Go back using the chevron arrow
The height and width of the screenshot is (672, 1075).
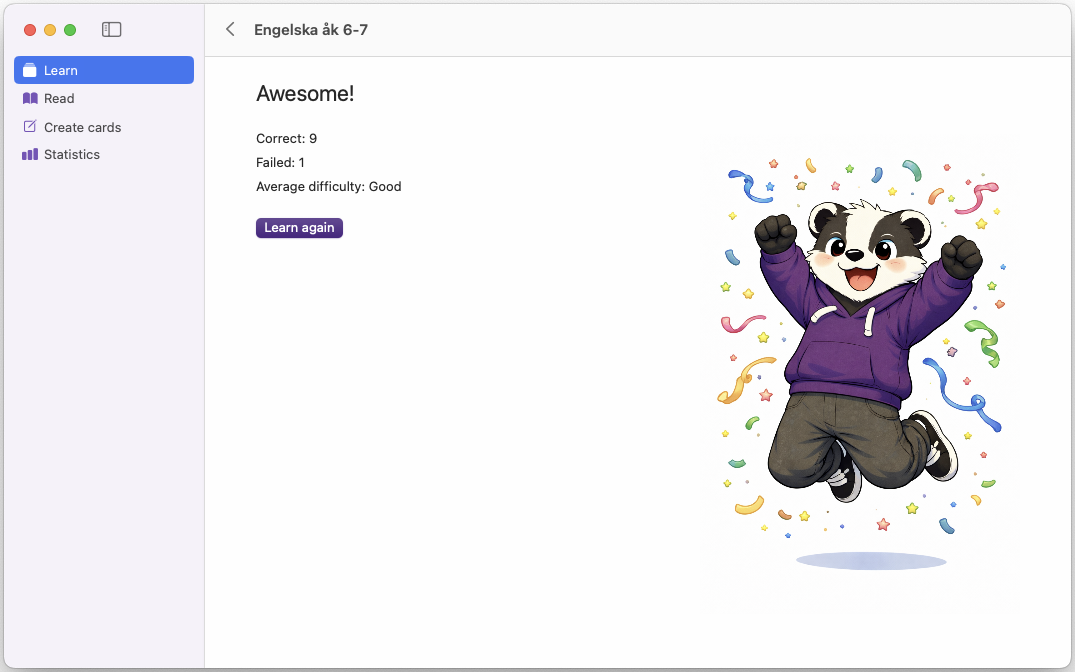(231, 30)
